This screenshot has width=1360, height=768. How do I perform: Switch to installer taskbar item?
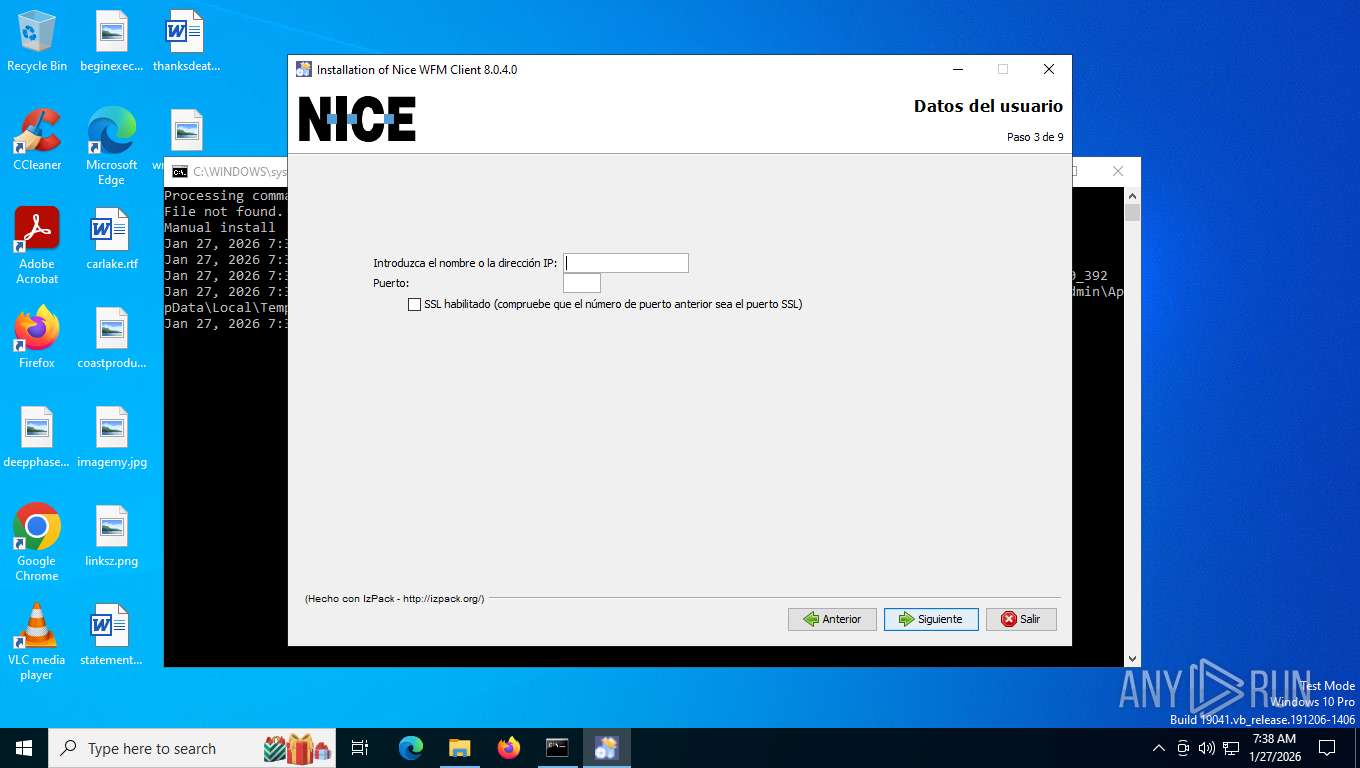coord(606,748)
